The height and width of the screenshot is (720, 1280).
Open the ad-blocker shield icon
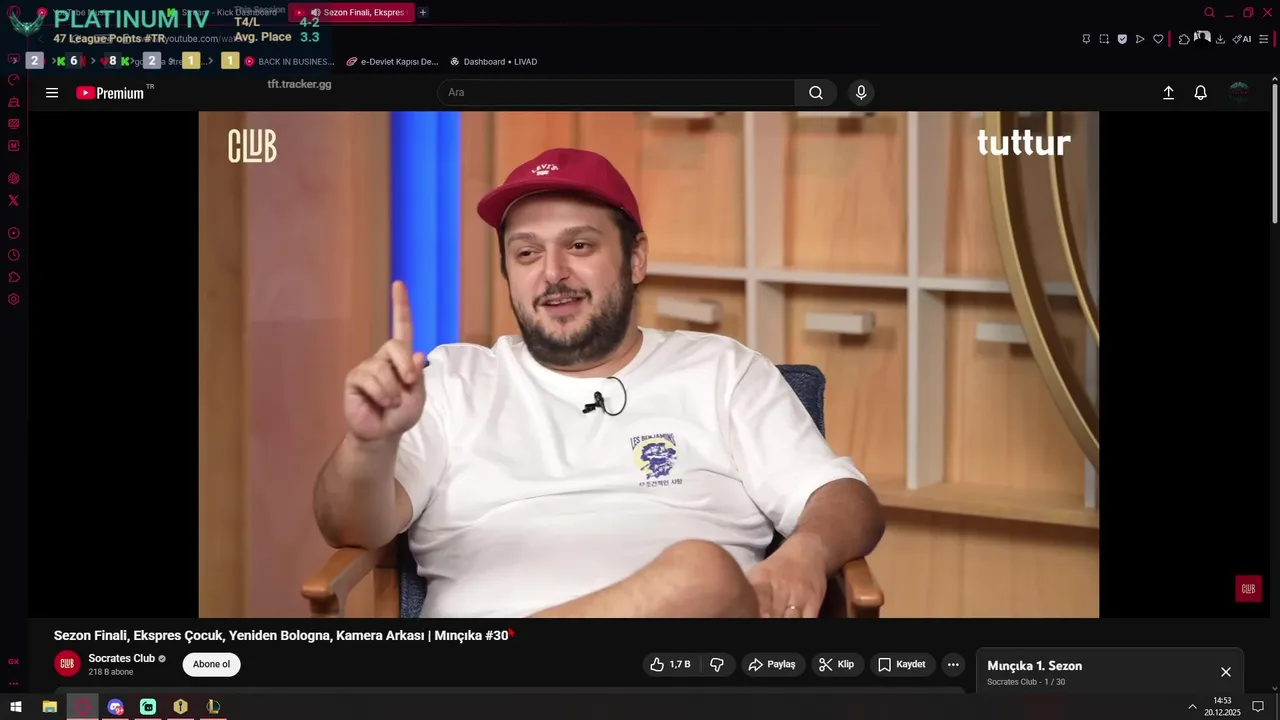click(1122, 39)
